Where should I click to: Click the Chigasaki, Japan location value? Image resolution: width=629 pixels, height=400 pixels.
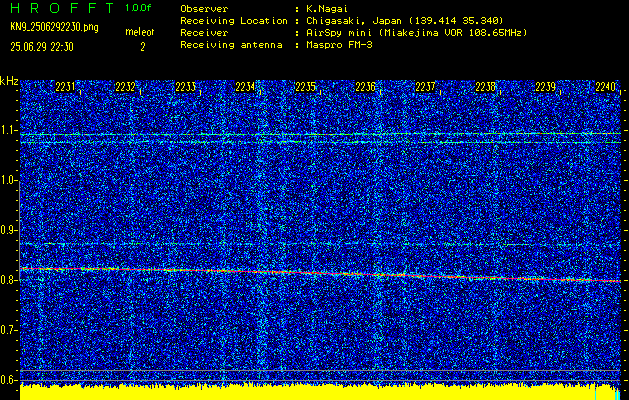(404, 20)
